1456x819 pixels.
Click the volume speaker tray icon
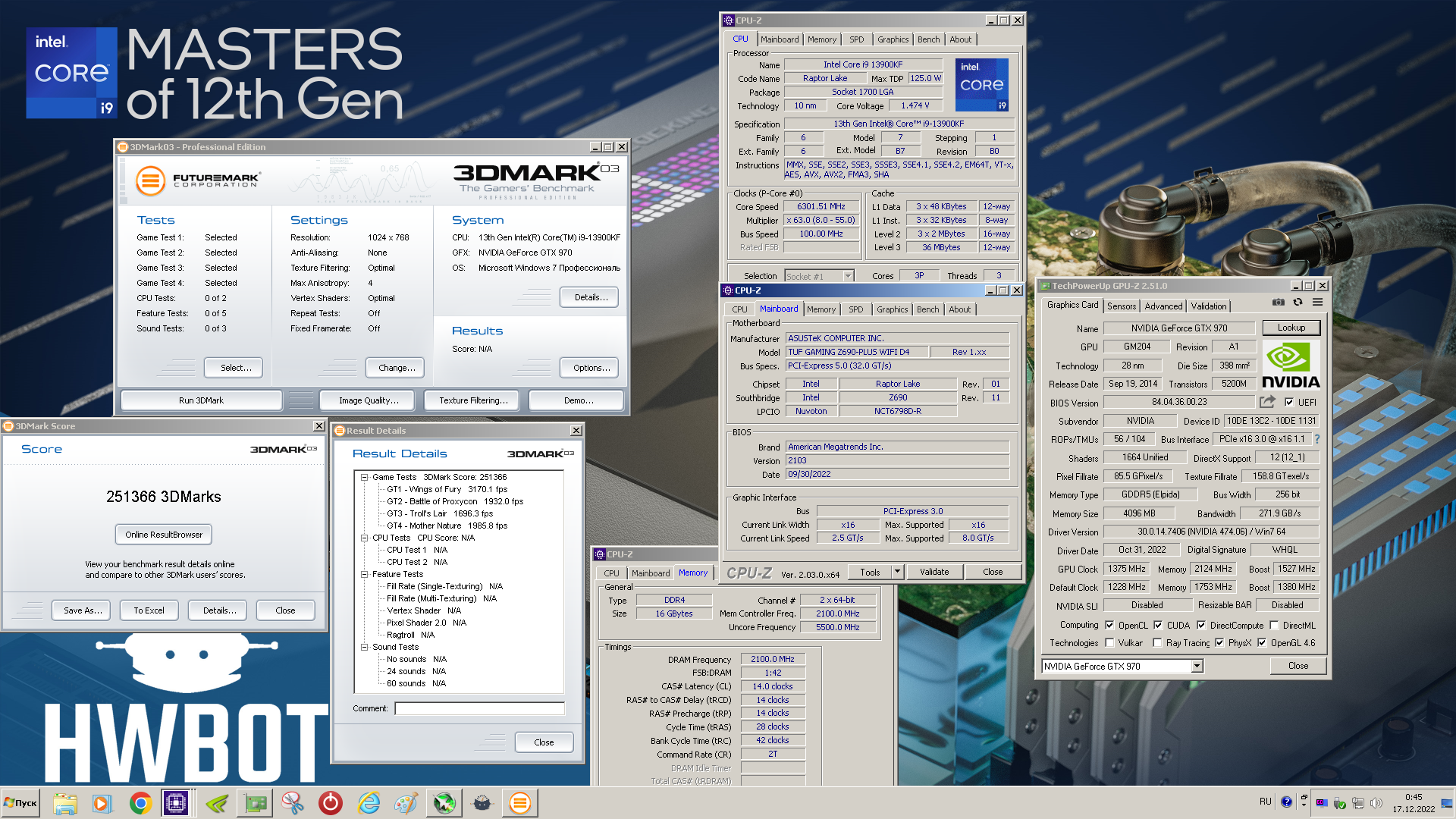(1376, 802)
